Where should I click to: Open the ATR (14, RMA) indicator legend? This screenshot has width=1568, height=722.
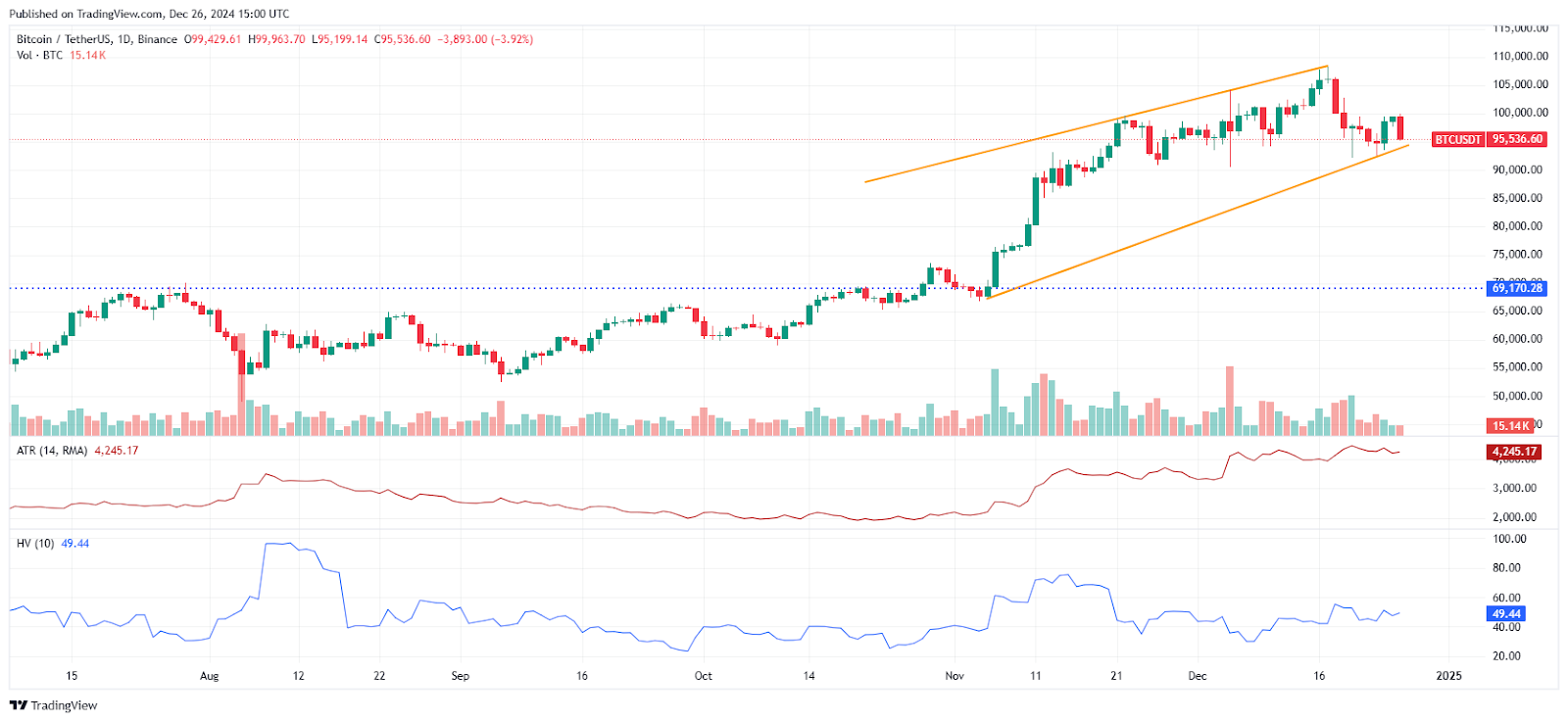click(77, 451)
